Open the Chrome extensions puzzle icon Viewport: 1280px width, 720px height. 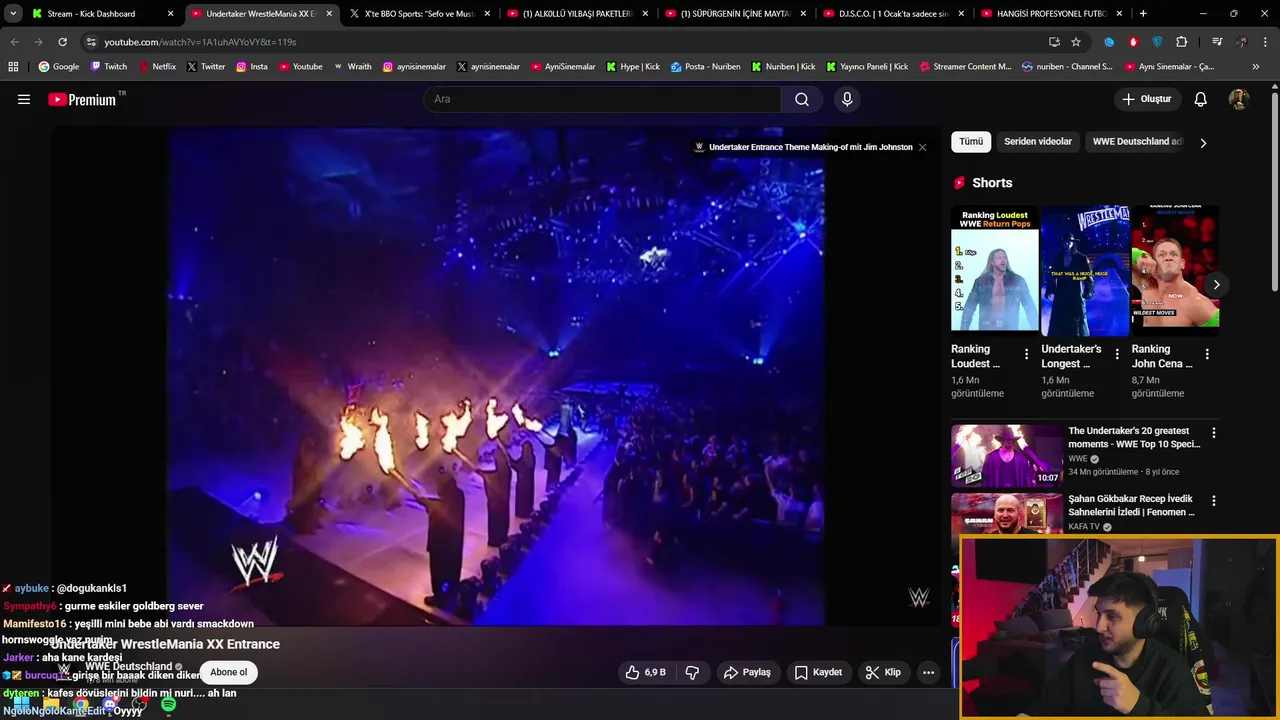[1182, 42]
